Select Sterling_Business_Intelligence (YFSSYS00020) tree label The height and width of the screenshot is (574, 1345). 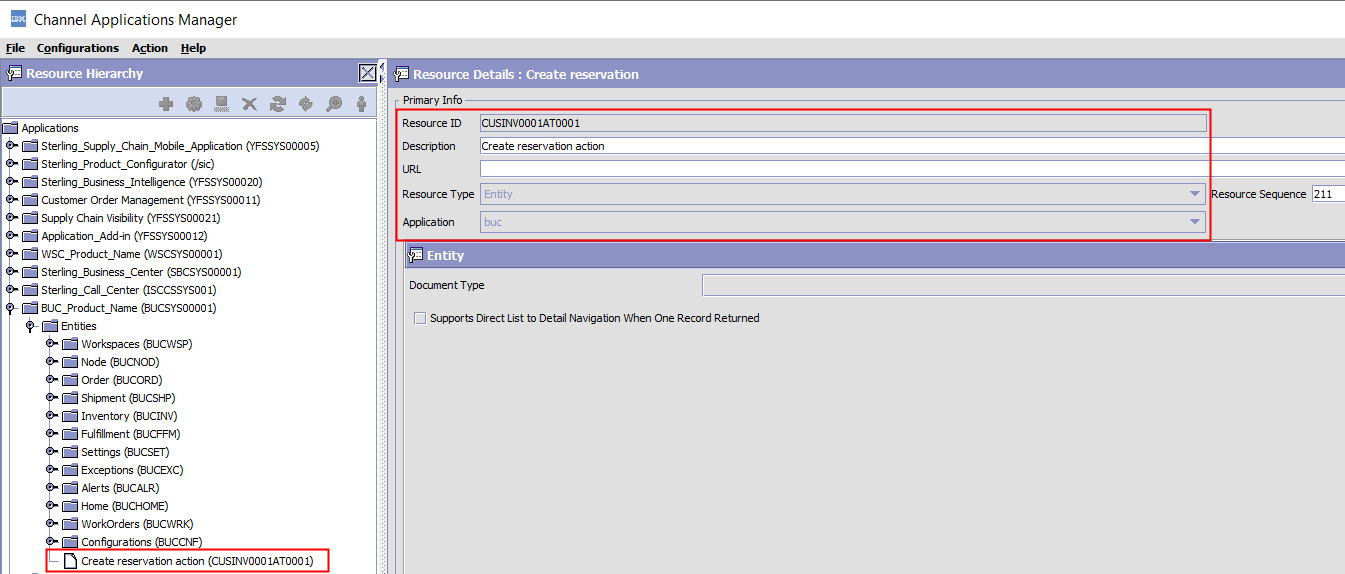click(151, 182)
